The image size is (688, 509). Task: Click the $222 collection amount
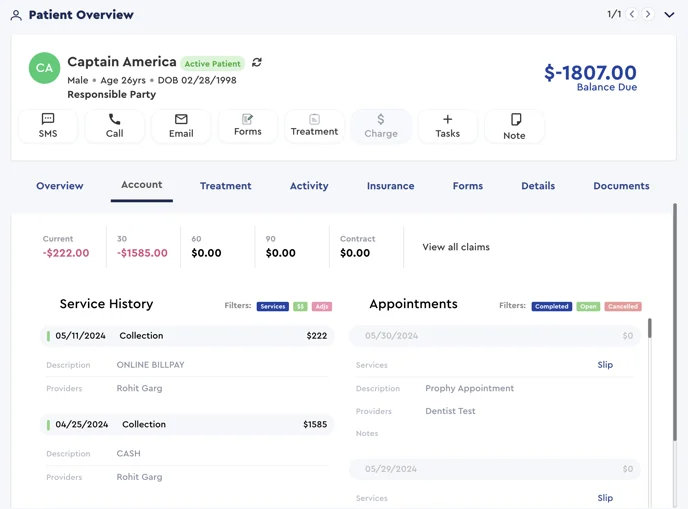tap(317, 336)
